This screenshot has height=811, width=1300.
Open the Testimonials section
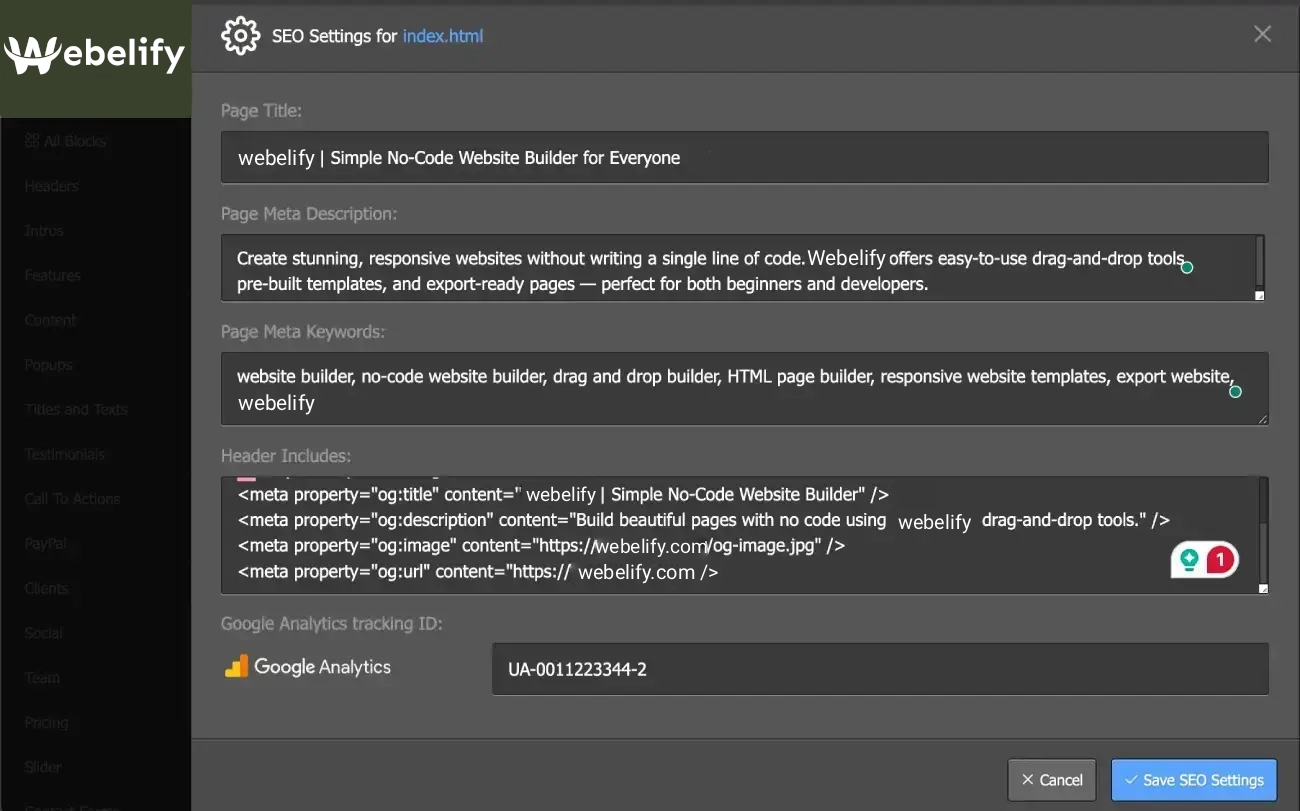tap(64, 454)
